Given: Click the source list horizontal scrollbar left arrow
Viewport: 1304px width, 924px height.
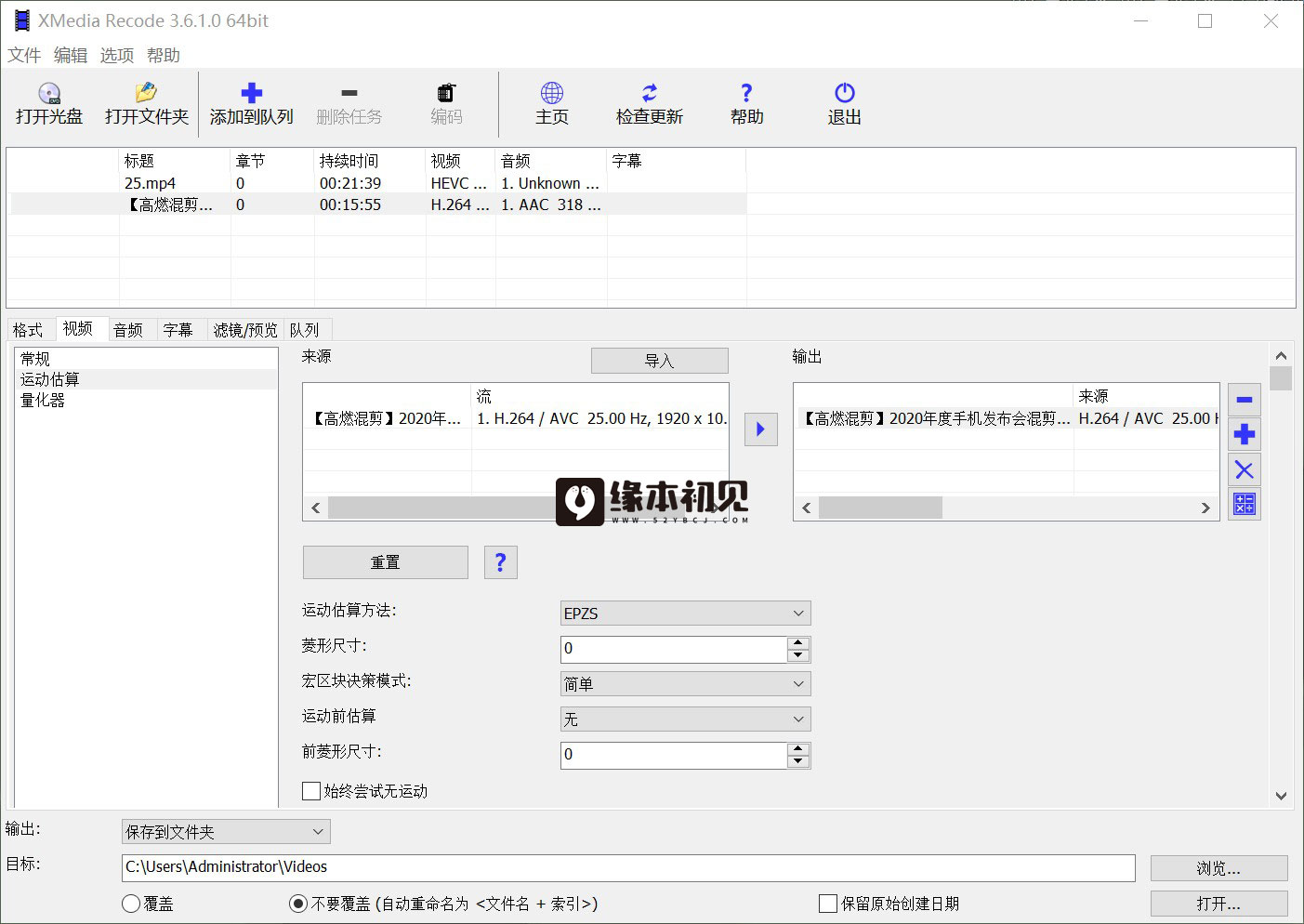Looking at the screenshot, I should (x=316, y=508).
